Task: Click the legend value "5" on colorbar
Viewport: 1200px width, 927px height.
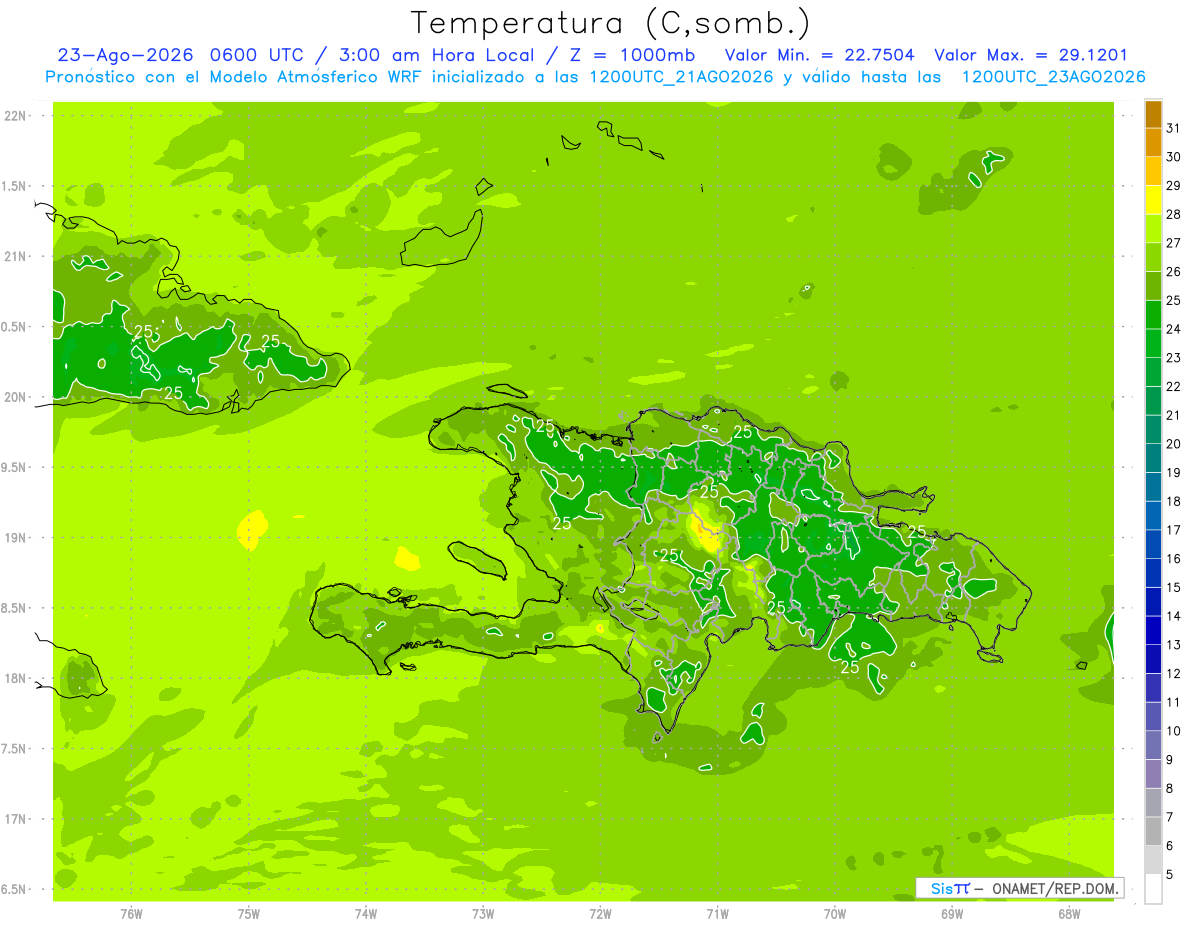Action: tap(1170, 875)
